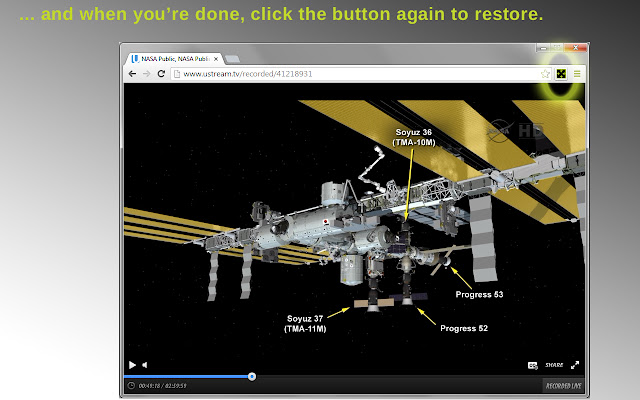Click the clock icon beside the timestamp
The image size is (640, 400).
point(131,385)
